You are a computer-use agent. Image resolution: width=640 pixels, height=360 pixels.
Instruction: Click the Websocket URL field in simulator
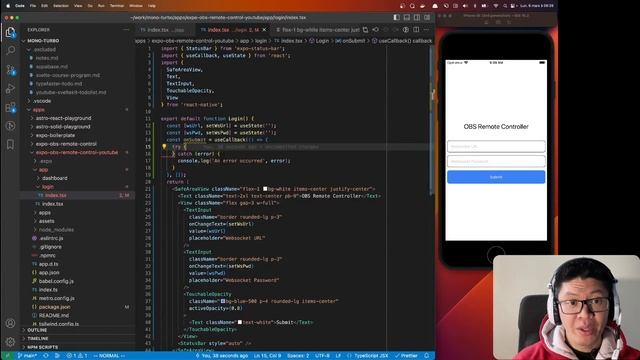[x=496, y=146]
